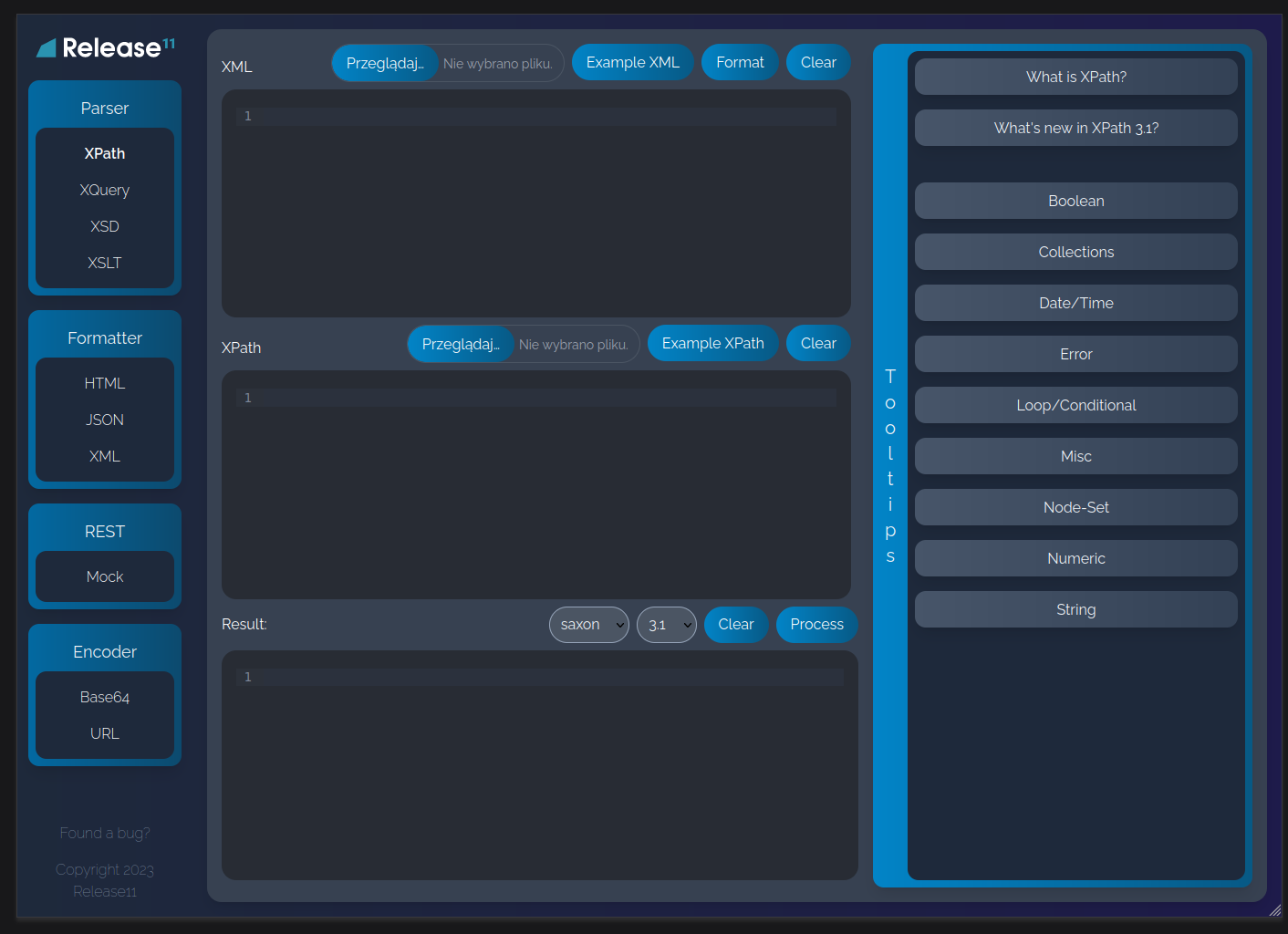Switch to the XSLT parser
This screenshot has width=1288, height=934.
coord(105,263)
